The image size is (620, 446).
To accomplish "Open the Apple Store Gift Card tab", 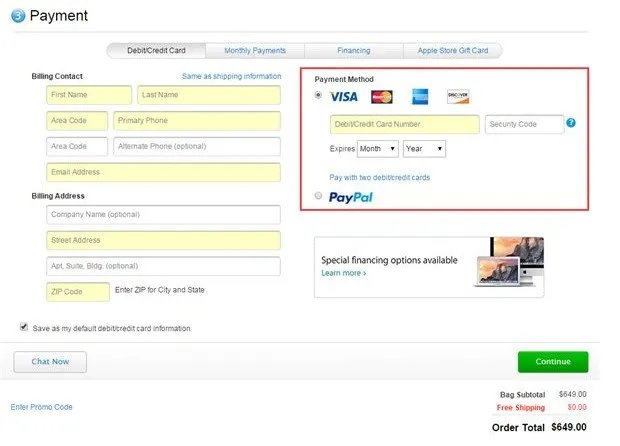I will pos(453,51).
